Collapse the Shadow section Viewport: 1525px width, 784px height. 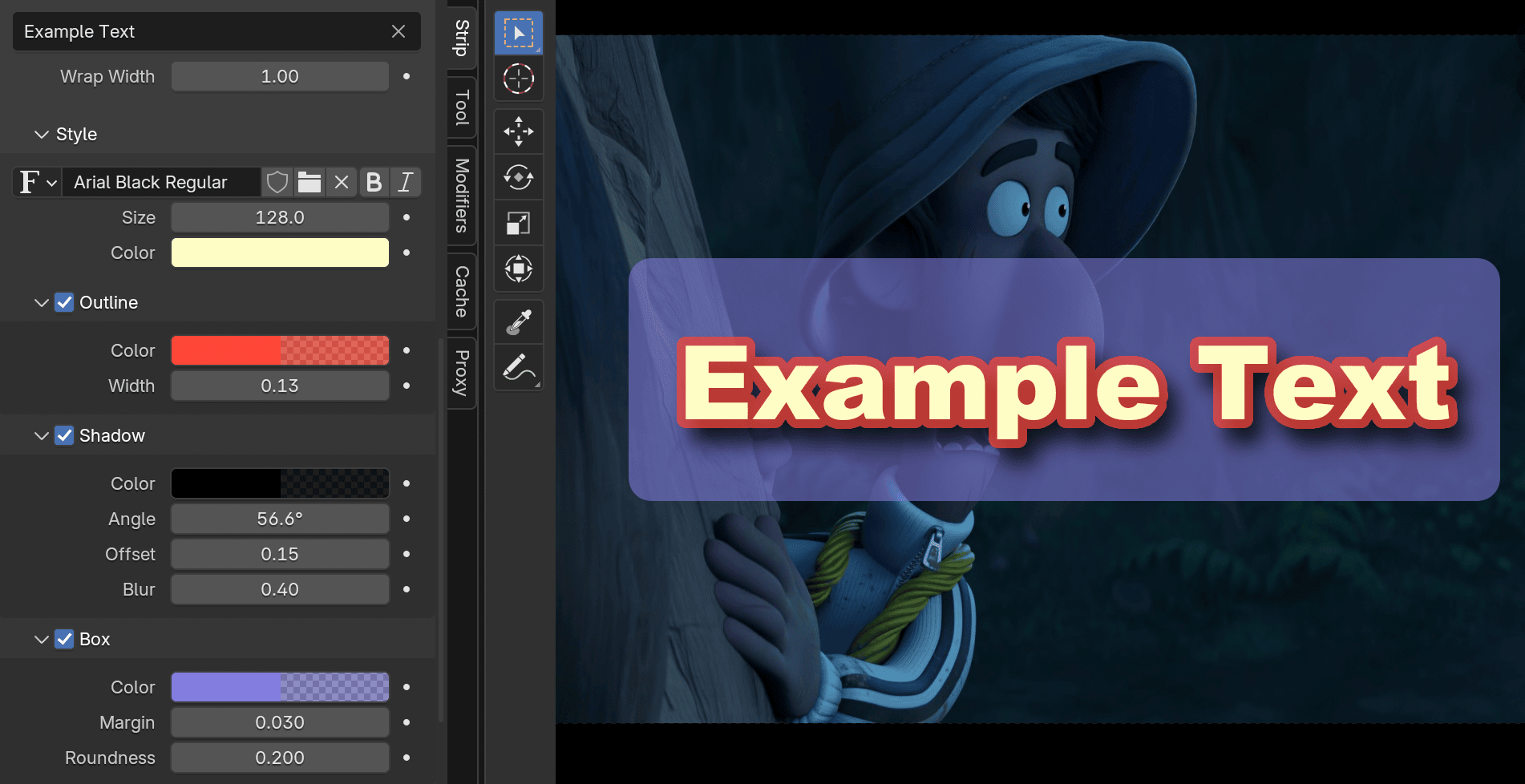pyautogui.click(x=42, y=435)
